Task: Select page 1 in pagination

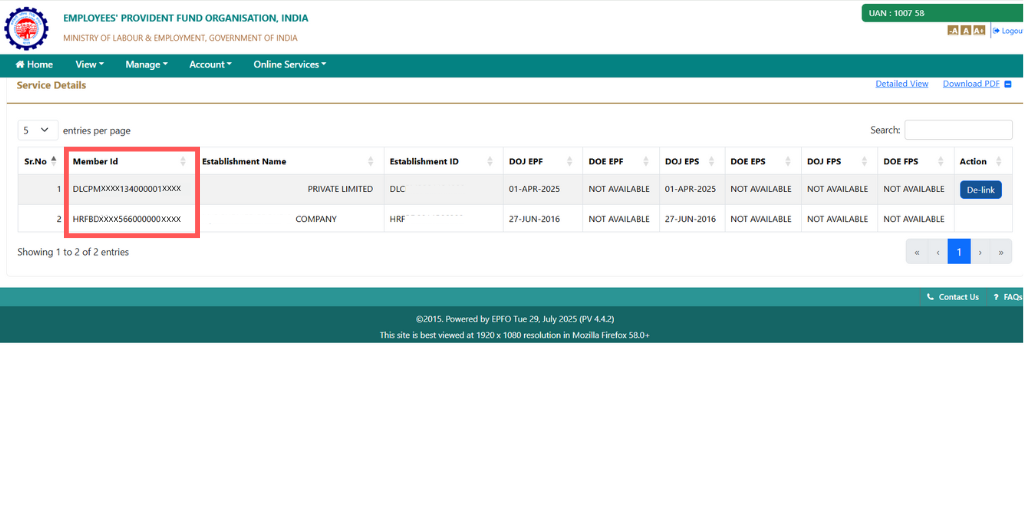Action: pos(959,252)
